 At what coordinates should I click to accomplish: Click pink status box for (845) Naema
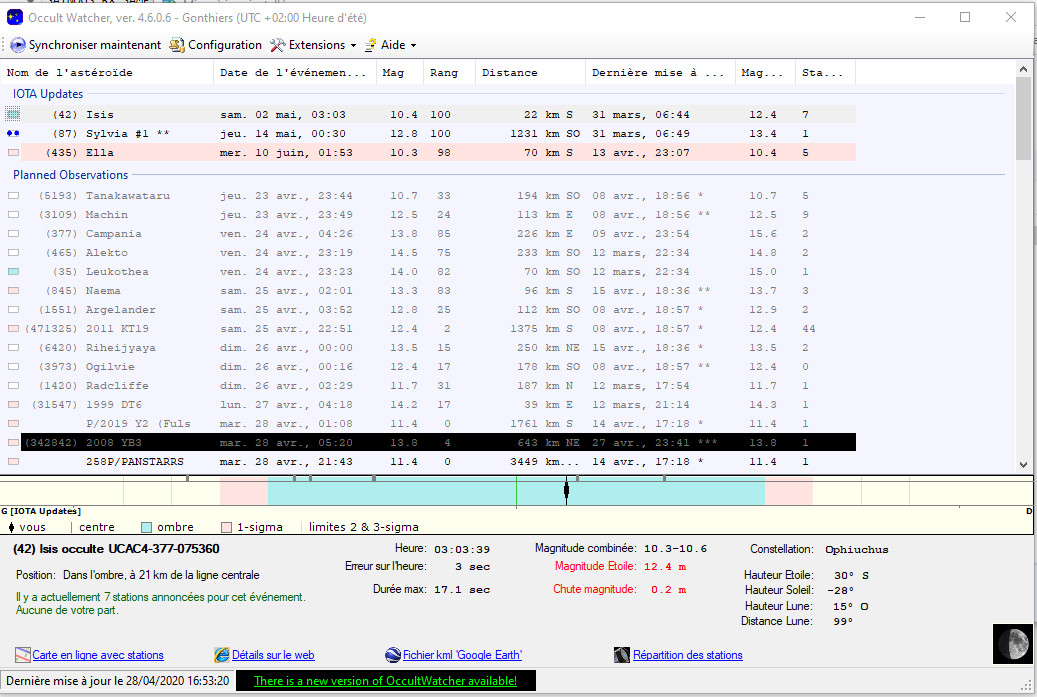(x=13, y=290)
